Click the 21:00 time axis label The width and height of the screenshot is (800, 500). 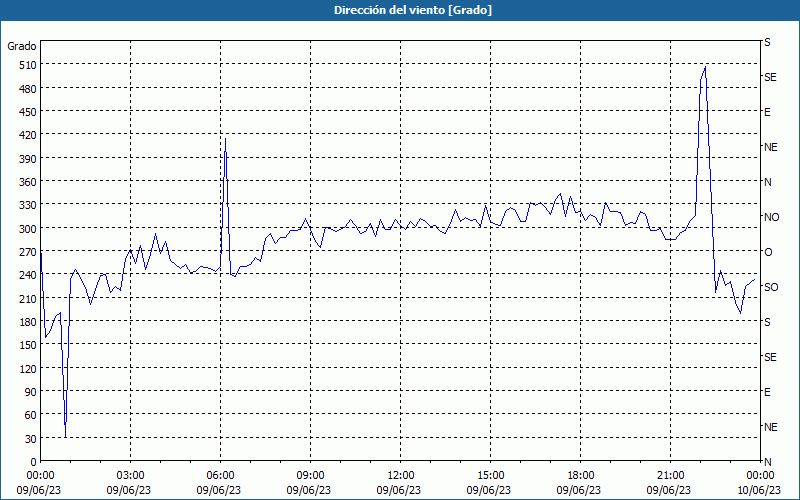click(x=670, y=476)
